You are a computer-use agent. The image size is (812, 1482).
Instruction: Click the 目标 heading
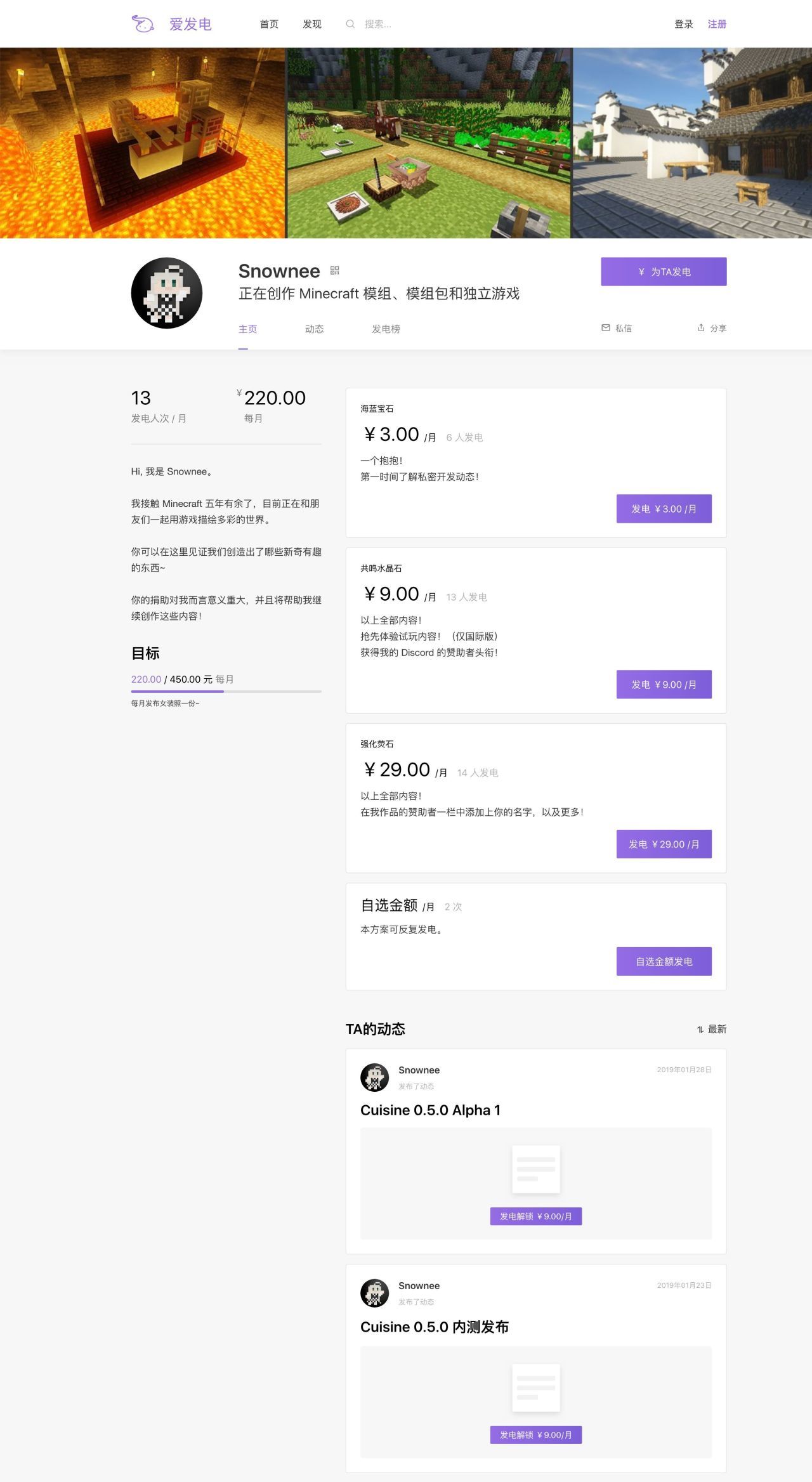(x=145, y=653)
